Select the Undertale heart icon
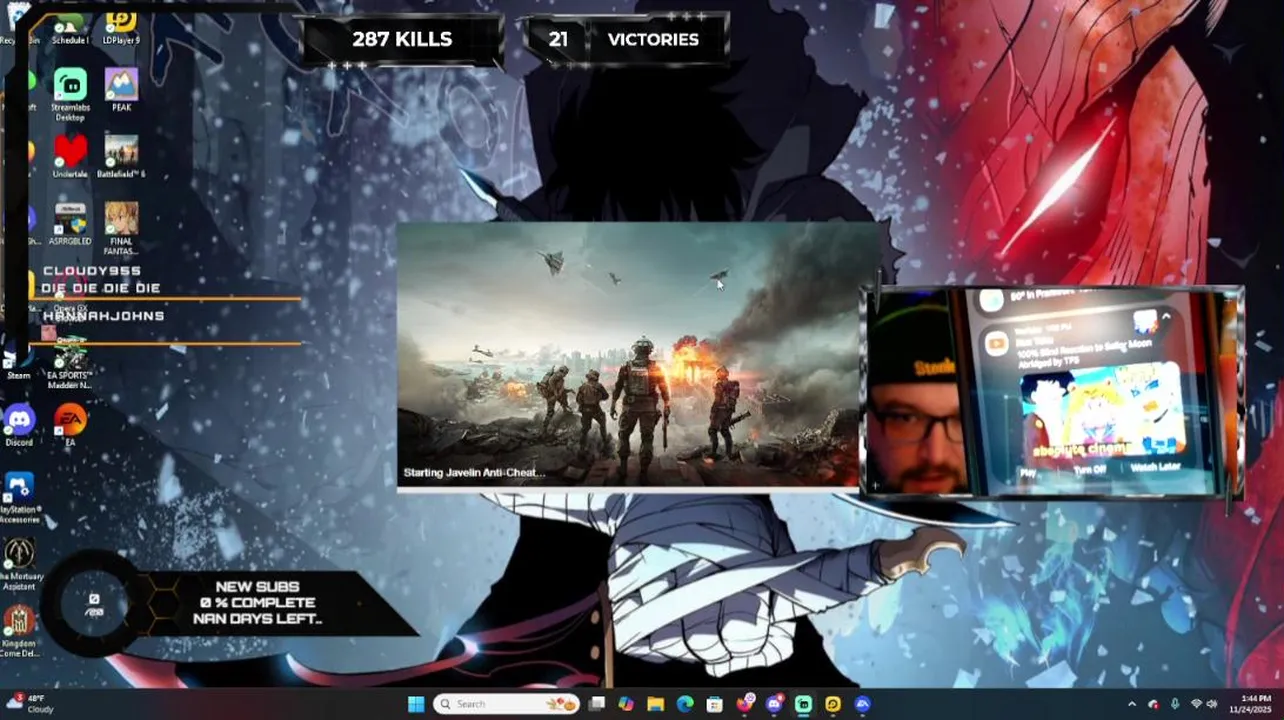The width and height of the screenshot is (1284, 720). (x=70, y=157)
